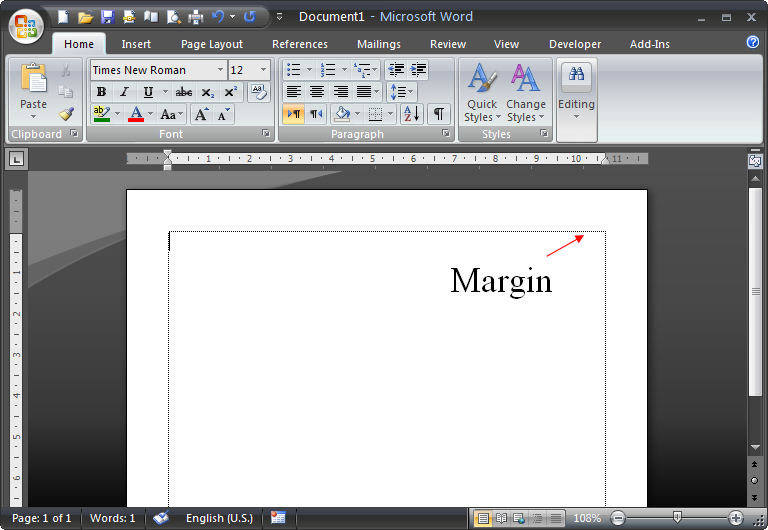Click New document icon in Quick Access
The width and height of the screenshot is (768, 530).
click(x=63, y=17)
